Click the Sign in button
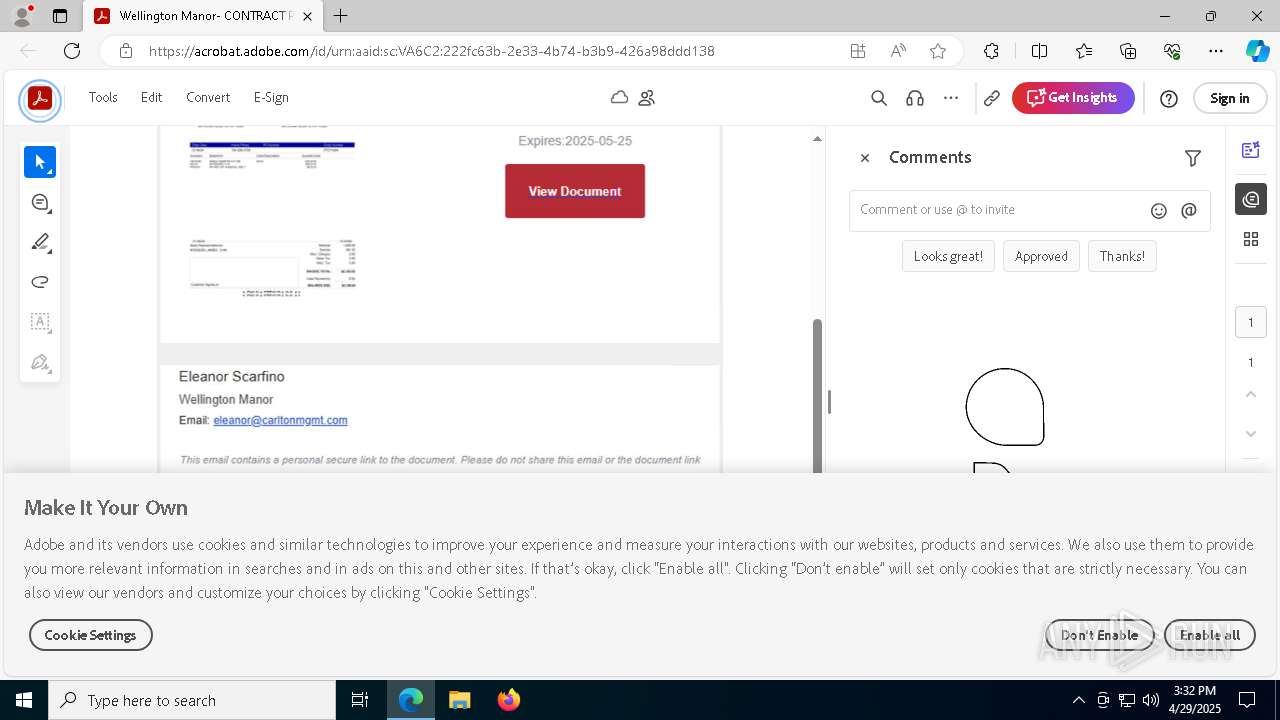Screen dimensions: 1280x720 [x=1229, y=98]
